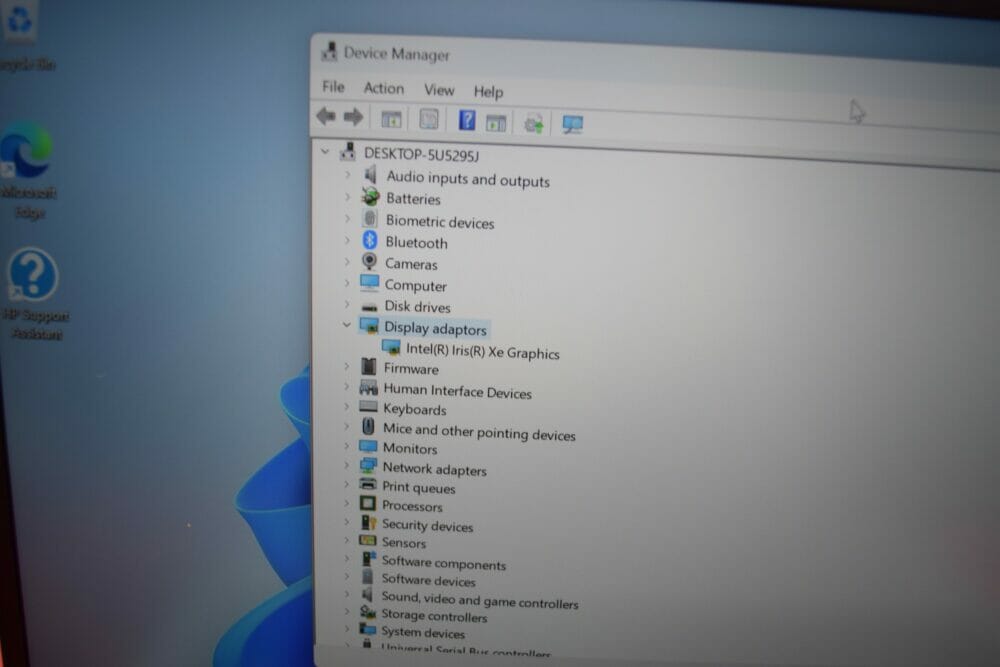Expand the Network adapters category
1000x667 pixels.
coord(346,465)
